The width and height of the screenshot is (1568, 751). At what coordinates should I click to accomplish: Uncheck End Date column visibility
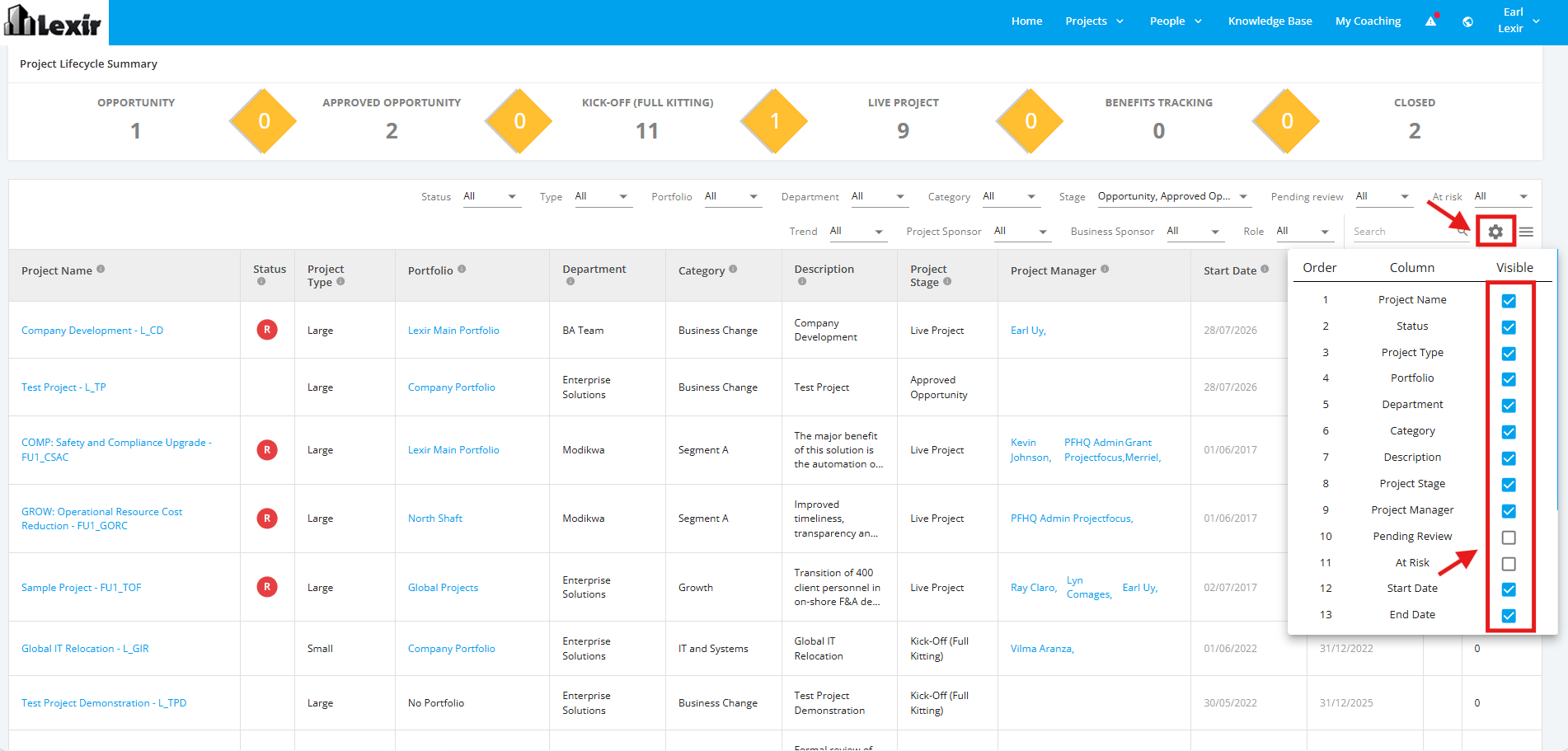(1509, 616)
